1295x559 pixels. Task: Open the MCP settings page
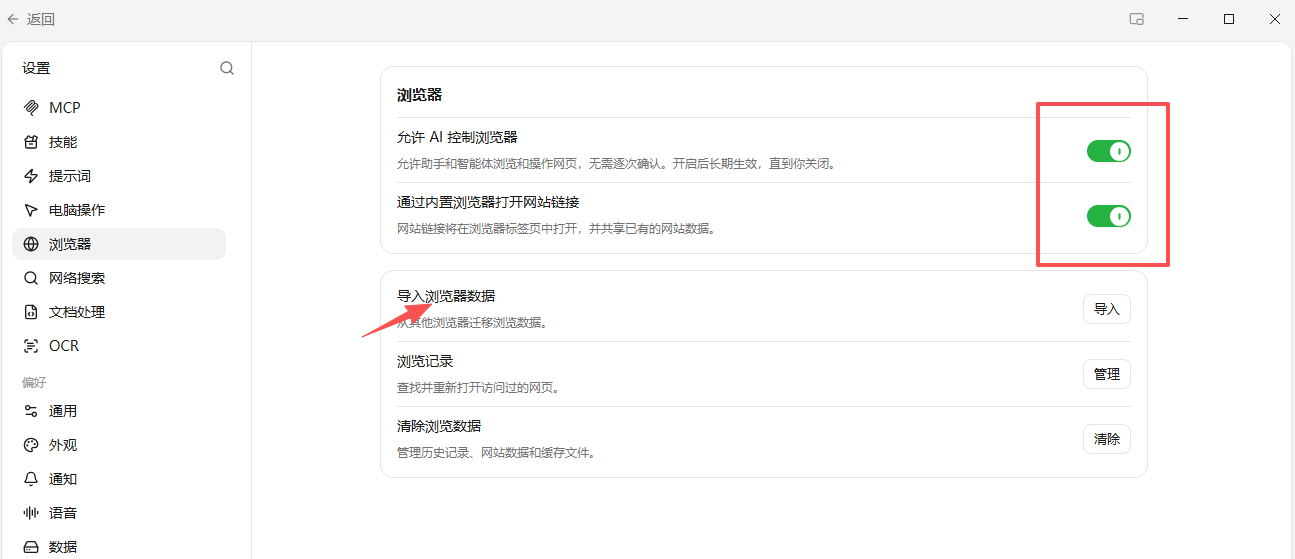(x=119, y=108)
